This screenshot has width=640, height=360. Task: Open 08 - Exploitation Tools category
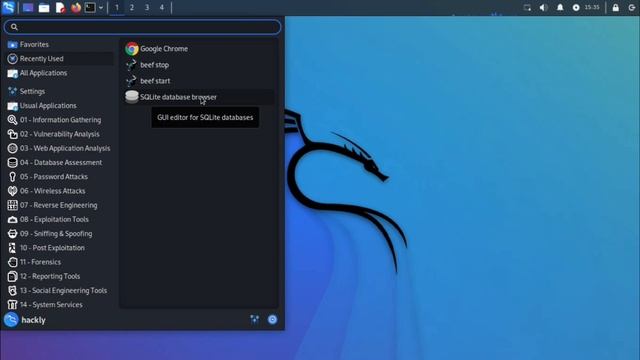(60, 220)
